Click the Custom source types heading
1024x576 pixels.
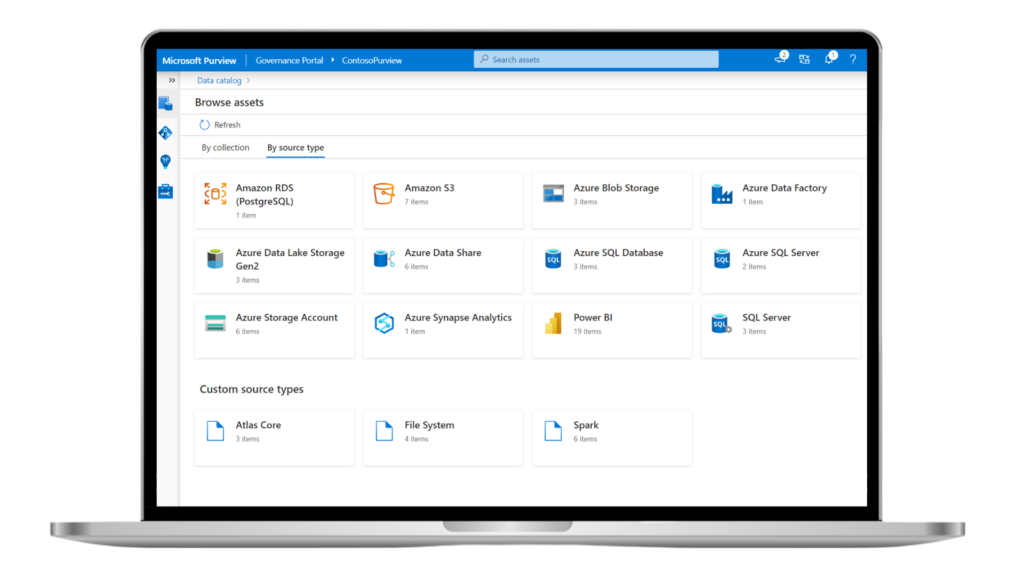251,389
